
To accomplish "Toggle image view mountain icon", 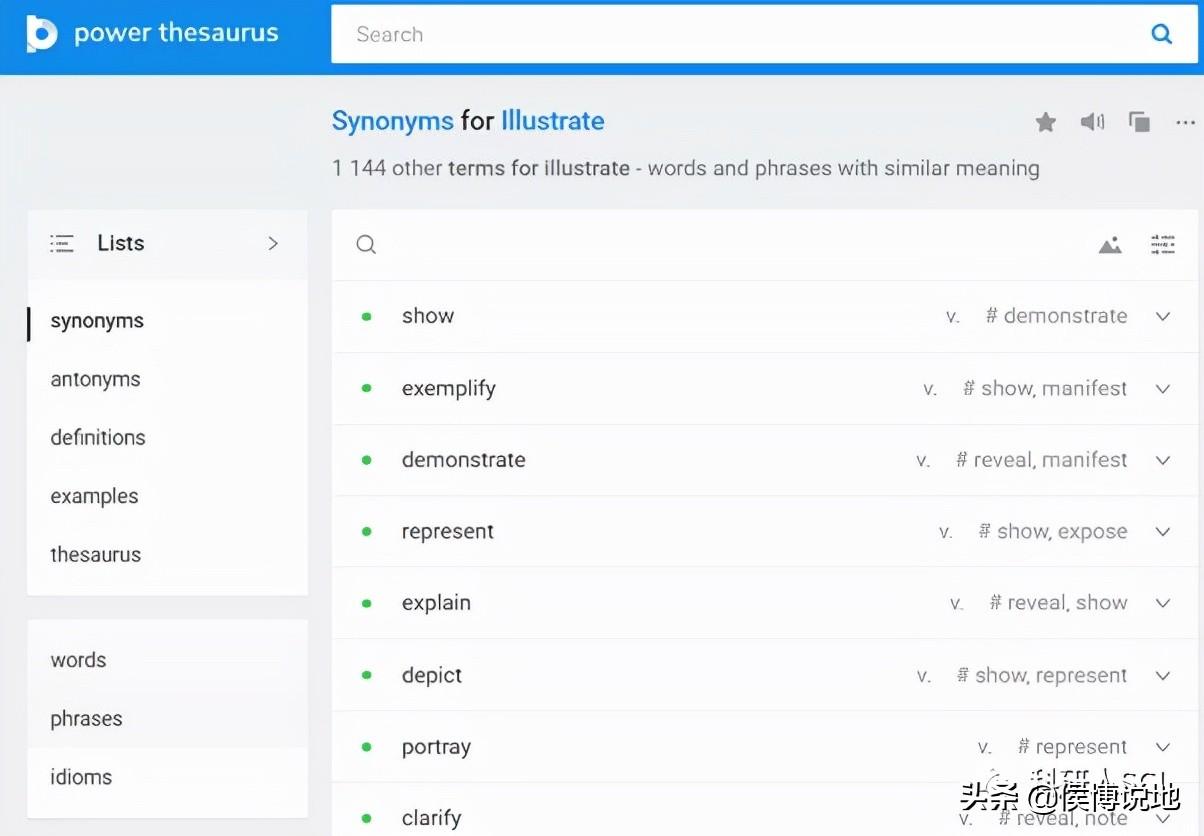I will [1110, 245].
